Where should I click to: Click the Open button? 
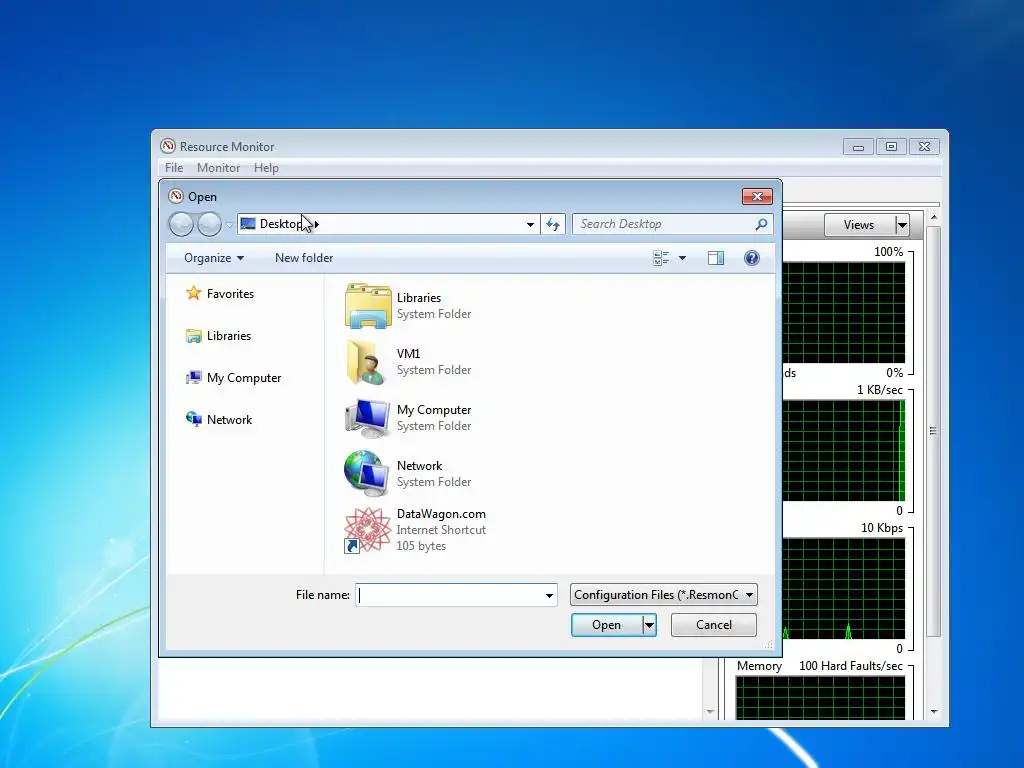[606, 625]
